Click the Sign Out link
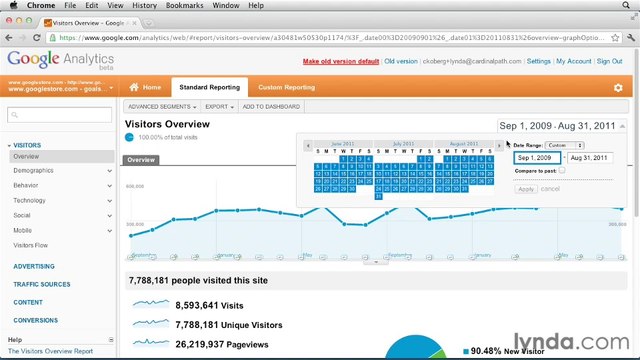Image resolution: width=640 pixels, height=360 pixels. coord(609,61)
